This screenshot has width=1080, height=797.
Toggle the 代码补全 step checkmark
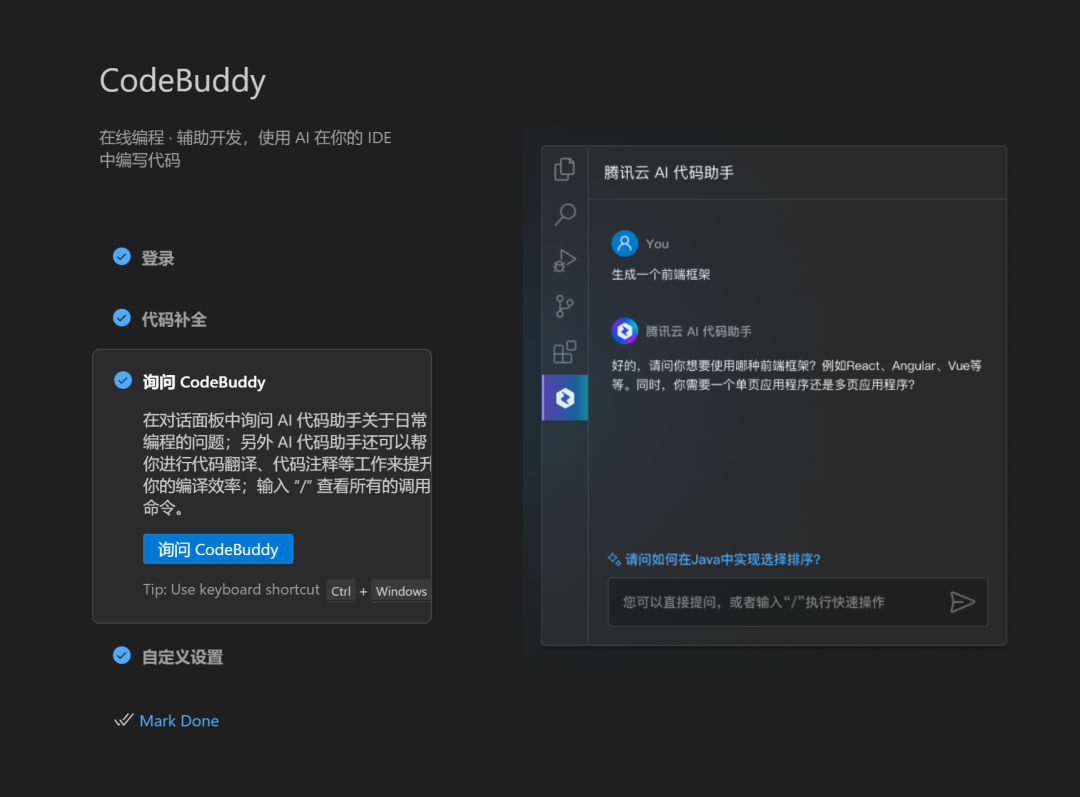(x=122, y=318)
